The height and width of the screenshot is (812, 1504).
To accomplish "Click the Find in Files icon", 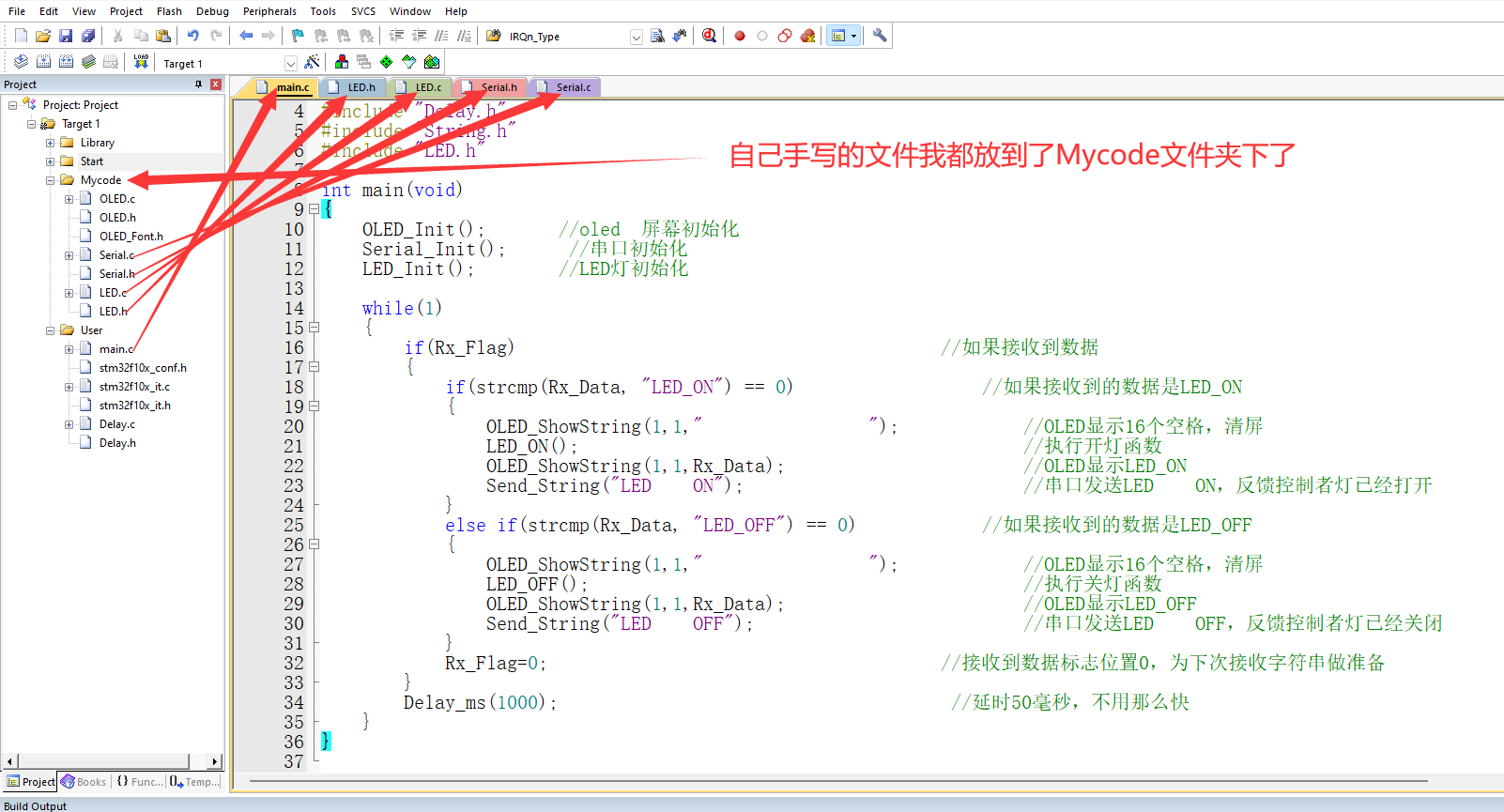I will tap(494, 36).
